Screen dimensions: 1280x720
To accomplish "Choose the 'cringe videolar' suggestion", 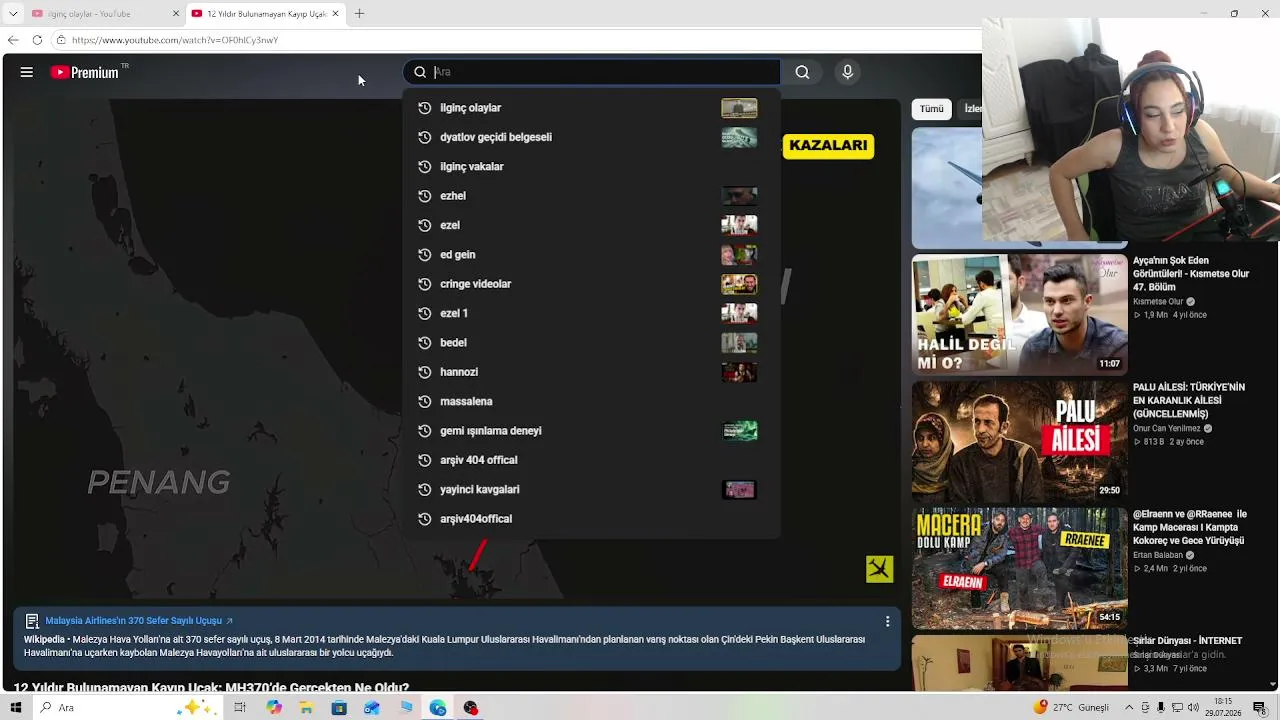I will [x=592, y=284].
